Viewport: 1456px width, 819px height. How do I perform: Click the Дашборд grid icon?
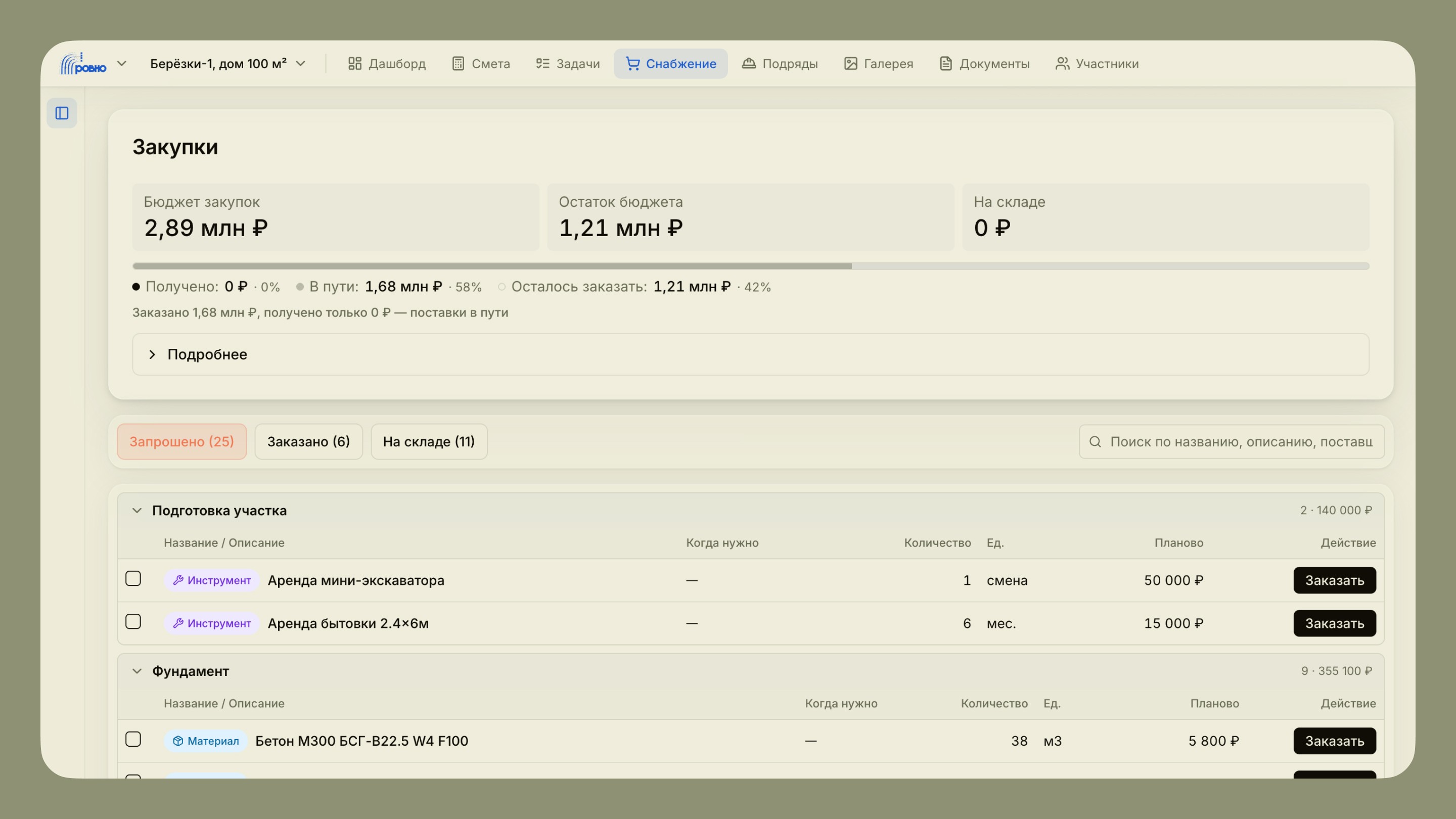354,63
